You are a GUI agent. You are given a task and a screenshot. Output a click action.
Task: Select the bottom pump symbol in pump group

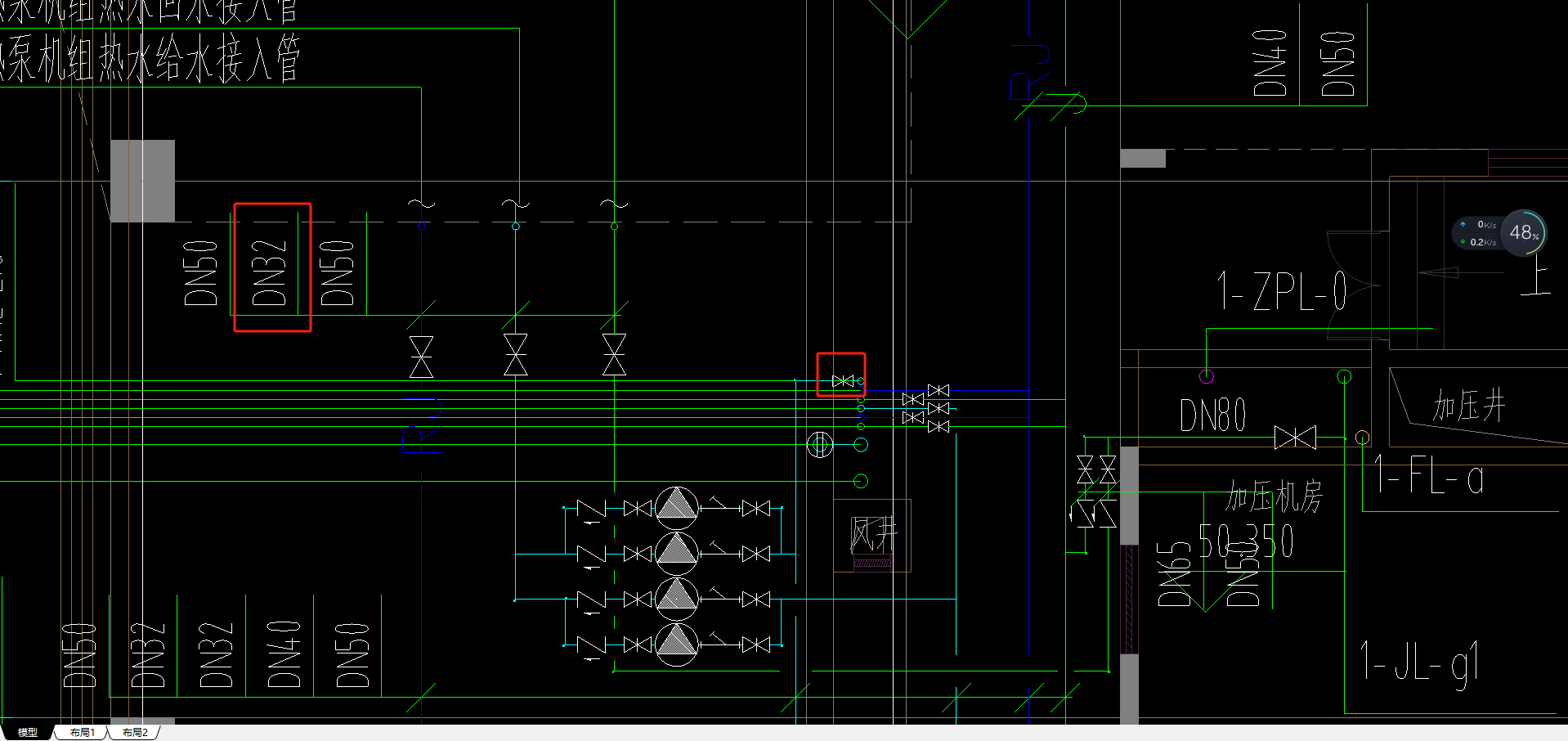[x=677, y=644]
